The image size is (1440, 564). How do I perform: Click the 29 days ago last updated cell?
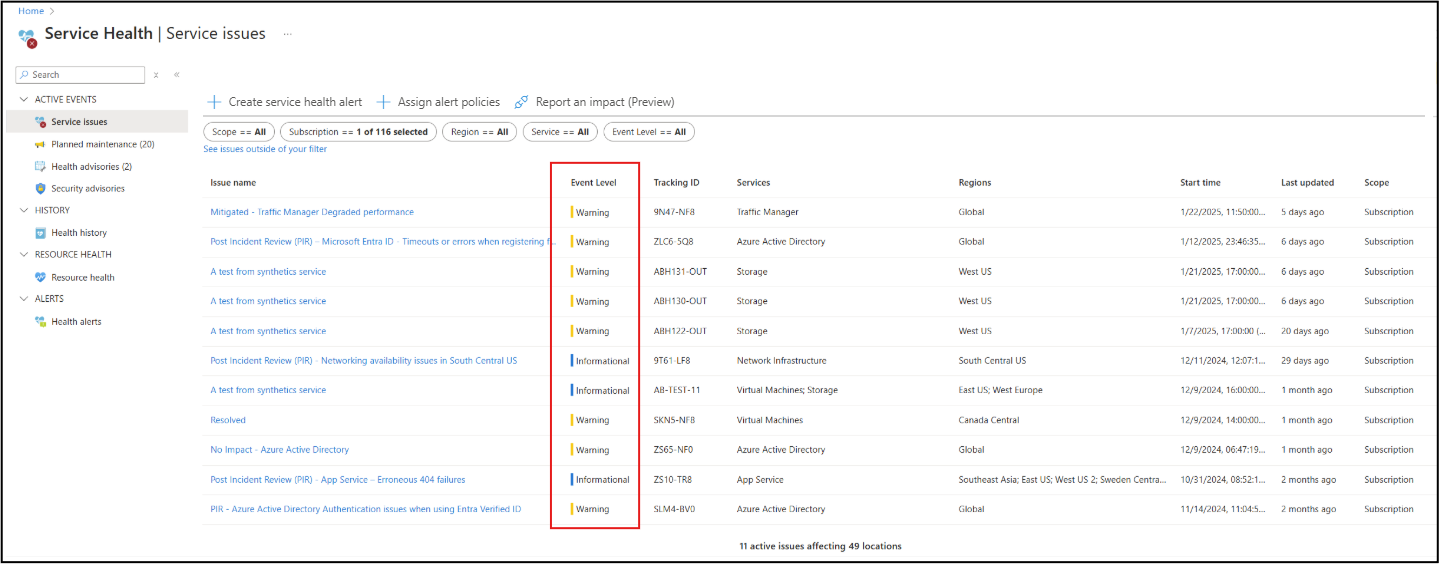[x=1306, y=360]
